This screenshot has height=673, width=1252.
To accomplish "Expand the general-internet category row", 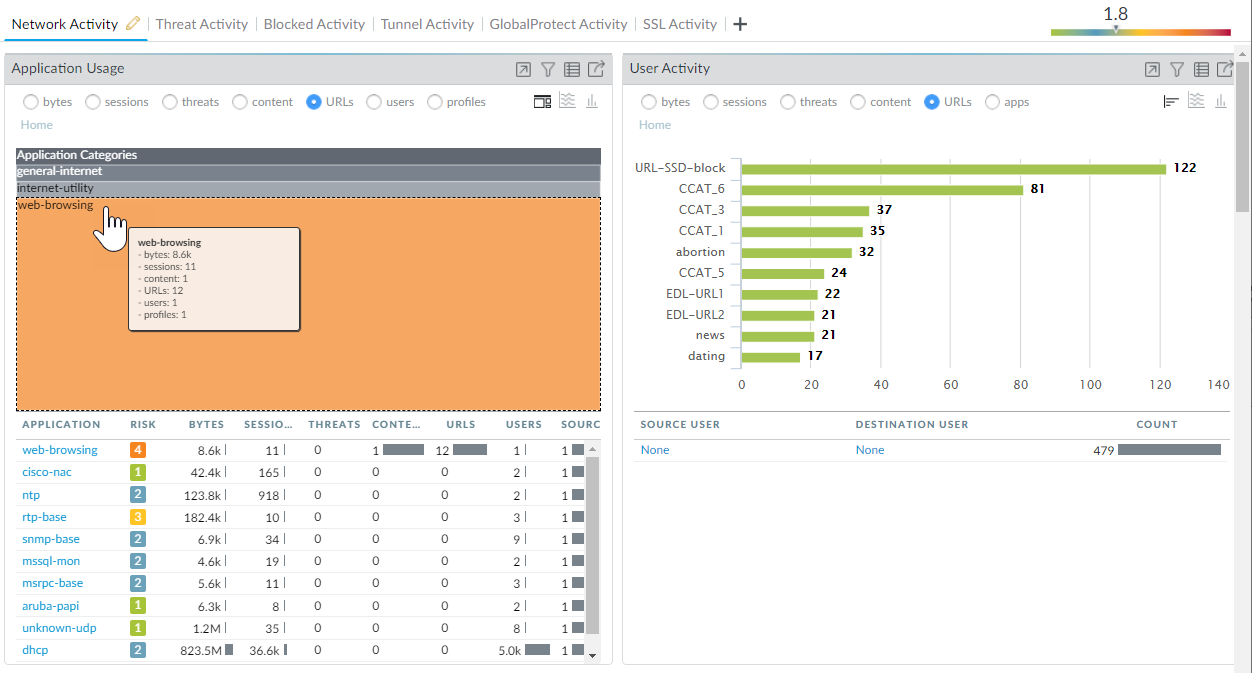I will 308,172.
